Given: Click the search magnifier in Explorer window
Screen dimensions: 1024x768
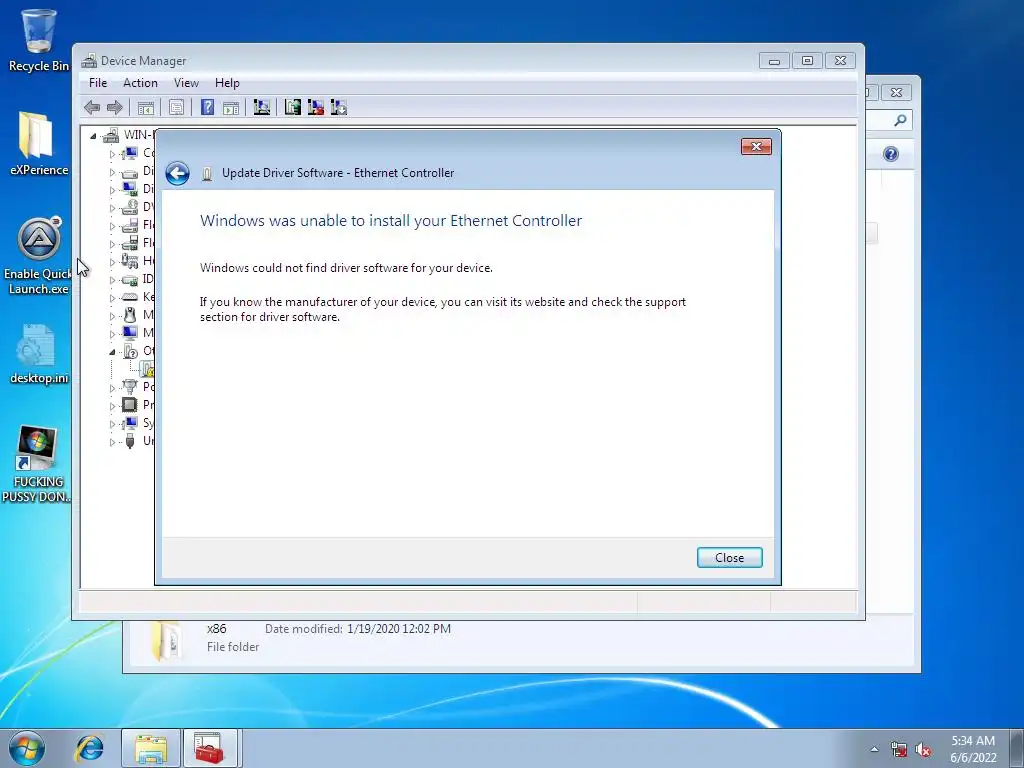Looking at the screenshot, I should tap(900, 120).
